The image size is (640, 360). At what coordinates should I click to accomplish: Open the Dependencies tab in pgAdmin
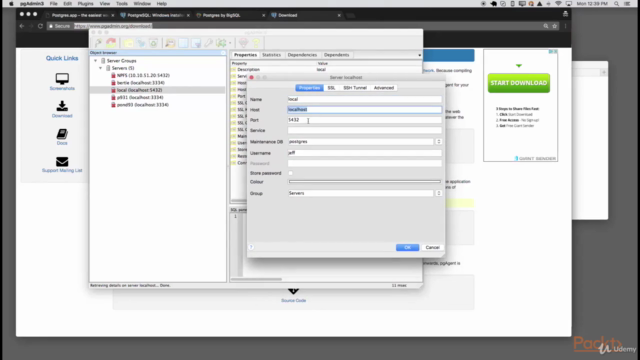pos(302,55)
